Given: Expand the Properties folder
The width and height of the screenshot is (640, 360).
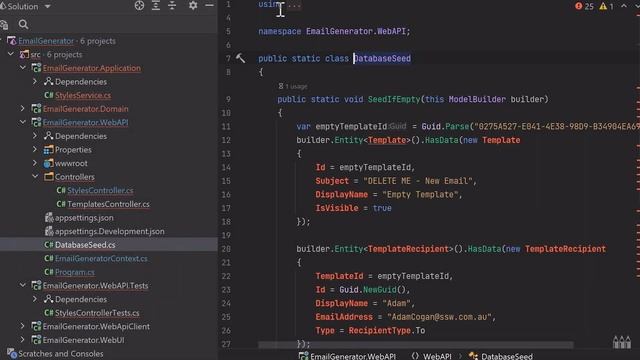Looking at the screenshot, I should 35,149.
